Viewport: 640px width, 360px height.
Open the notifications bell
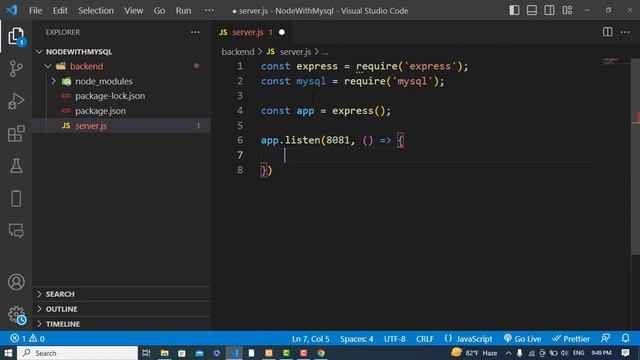click(625, 338)
